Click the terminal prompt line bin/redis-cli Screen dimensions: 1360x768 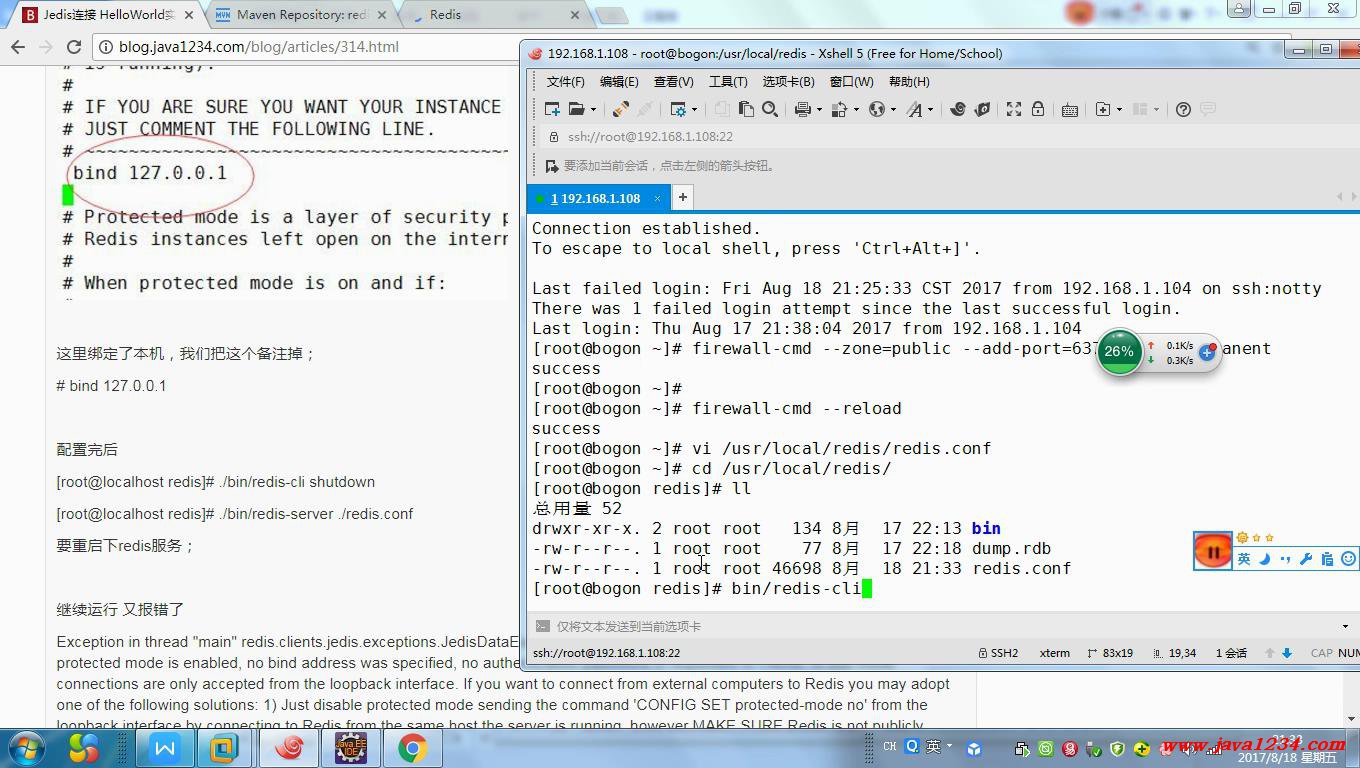(702, 588)
